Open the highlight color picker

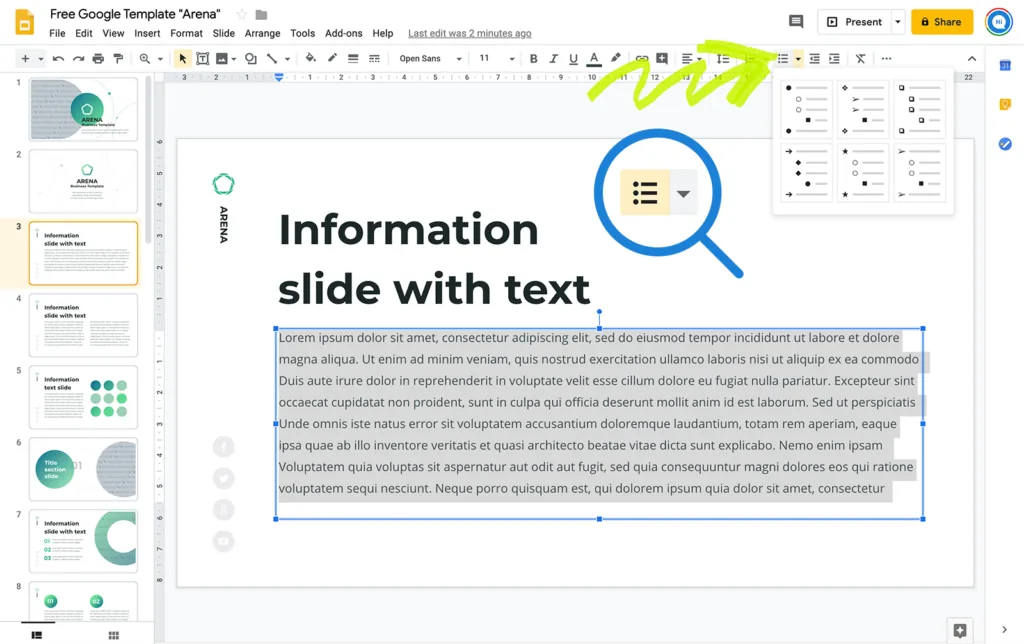tap(615, 59)
